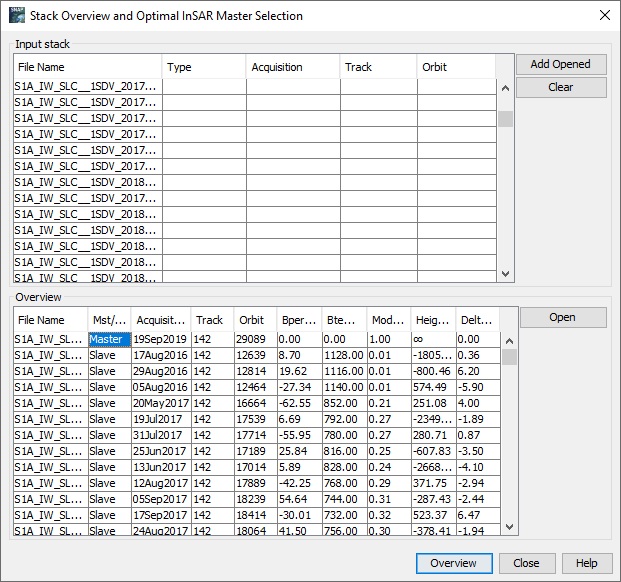Image resolution: width=621 pixels, height=582 pixels.
Task: Select the infinity height ambiguity cell
Action: 434,339
